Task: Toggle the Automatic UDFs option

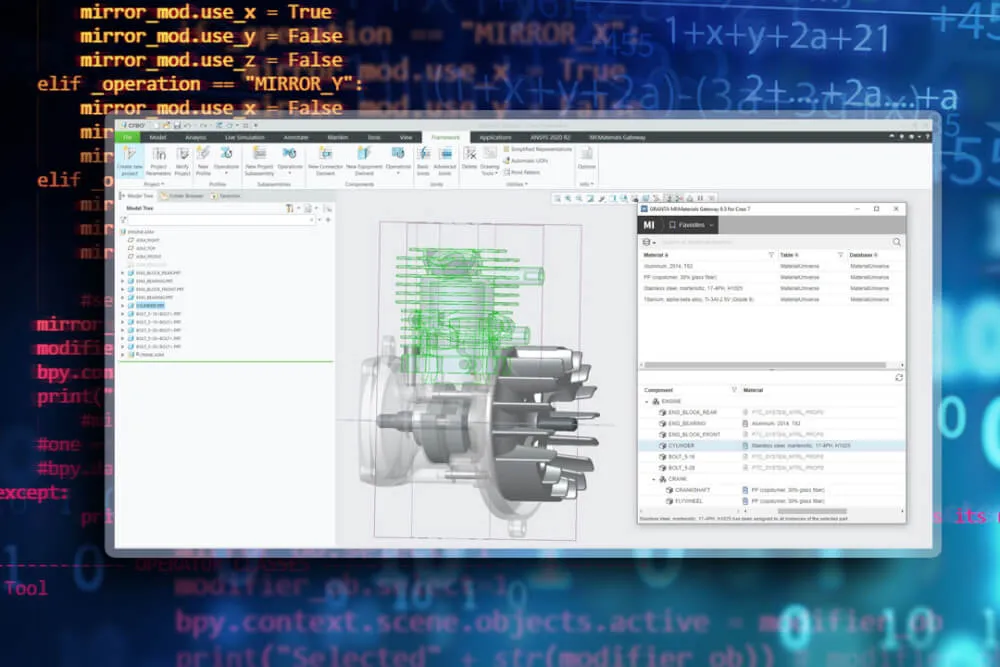Action: [505, 160]
